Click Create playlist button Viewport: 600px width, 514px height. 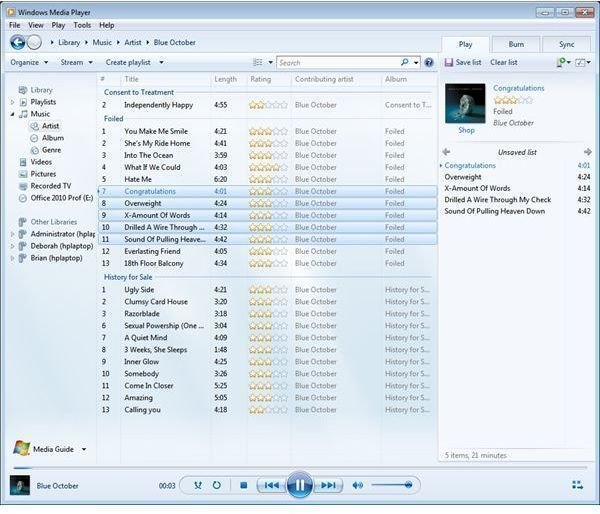point(128,62)
